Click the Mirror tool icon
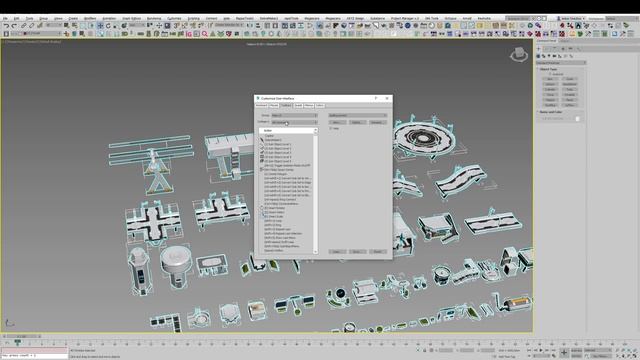 point(251,26)
